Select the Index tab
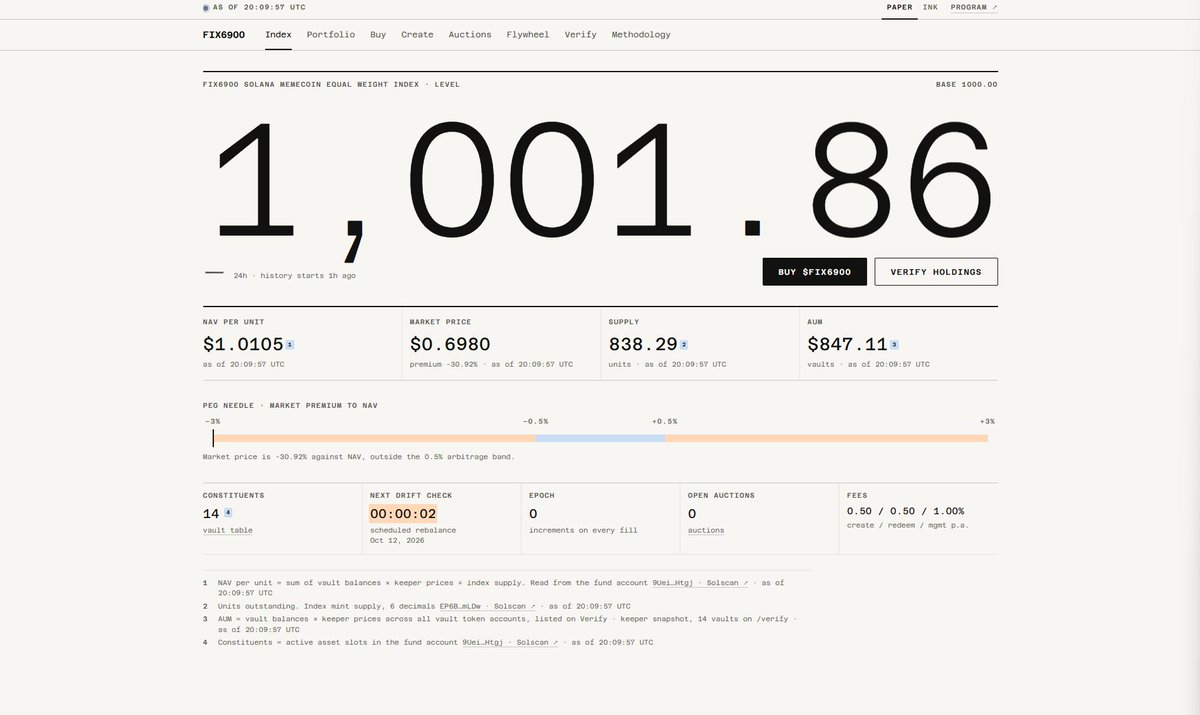 278,34
